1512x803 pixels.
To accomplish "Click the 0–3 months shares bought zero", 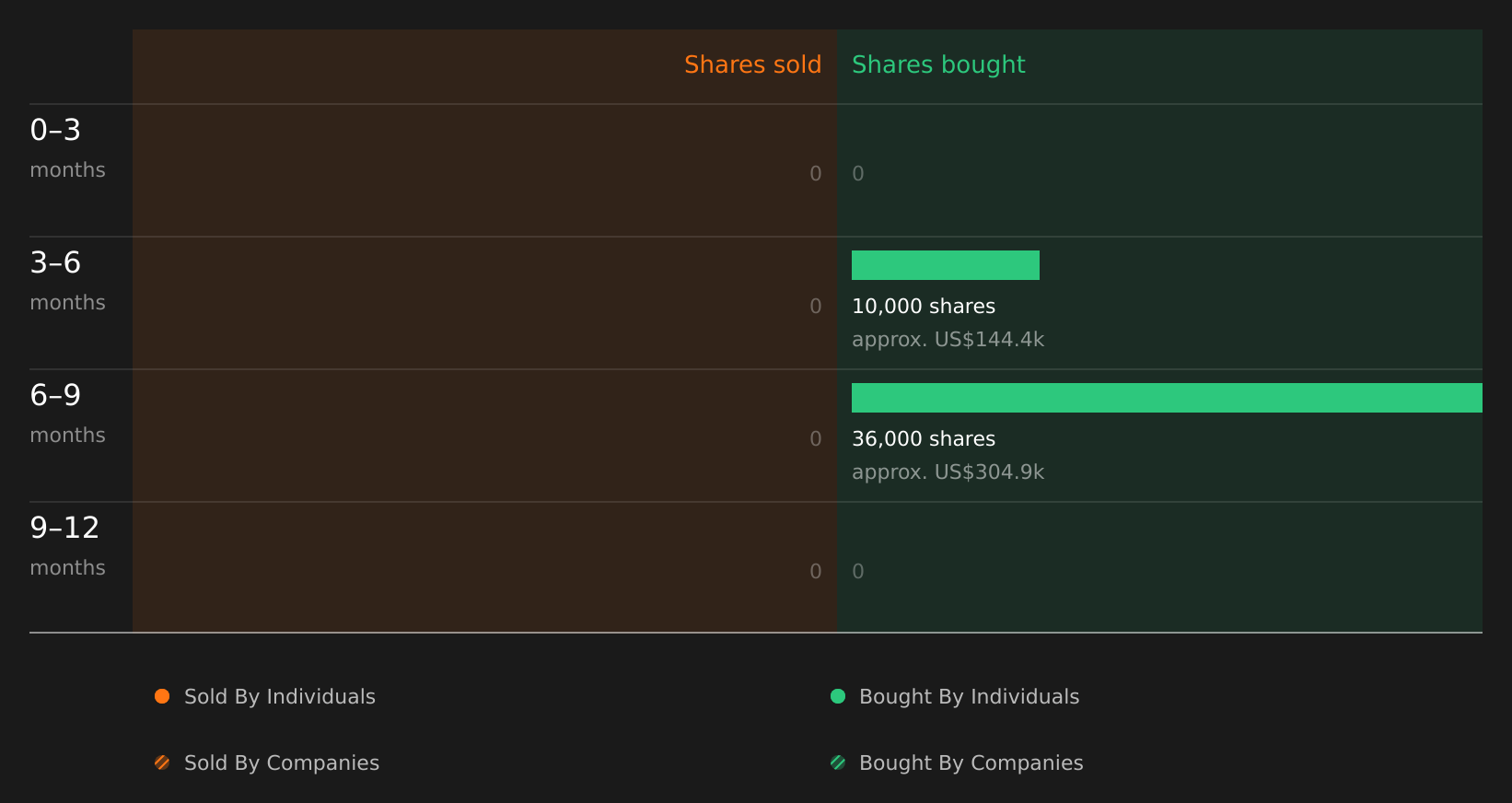I will click(858, 174).
